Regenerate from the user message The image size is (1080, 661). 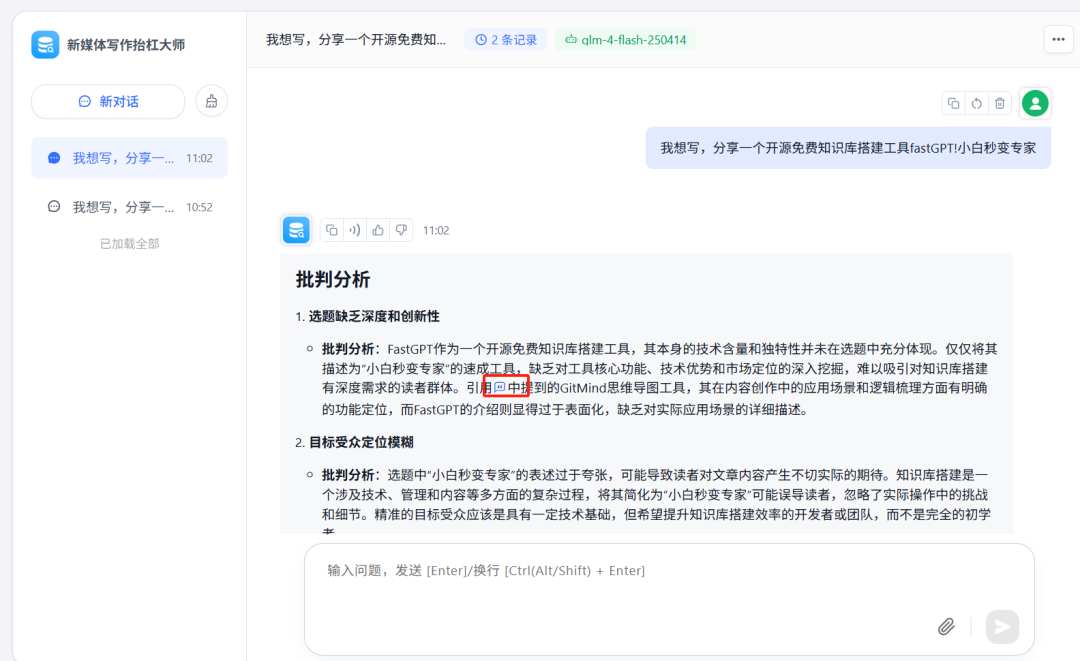977,103
